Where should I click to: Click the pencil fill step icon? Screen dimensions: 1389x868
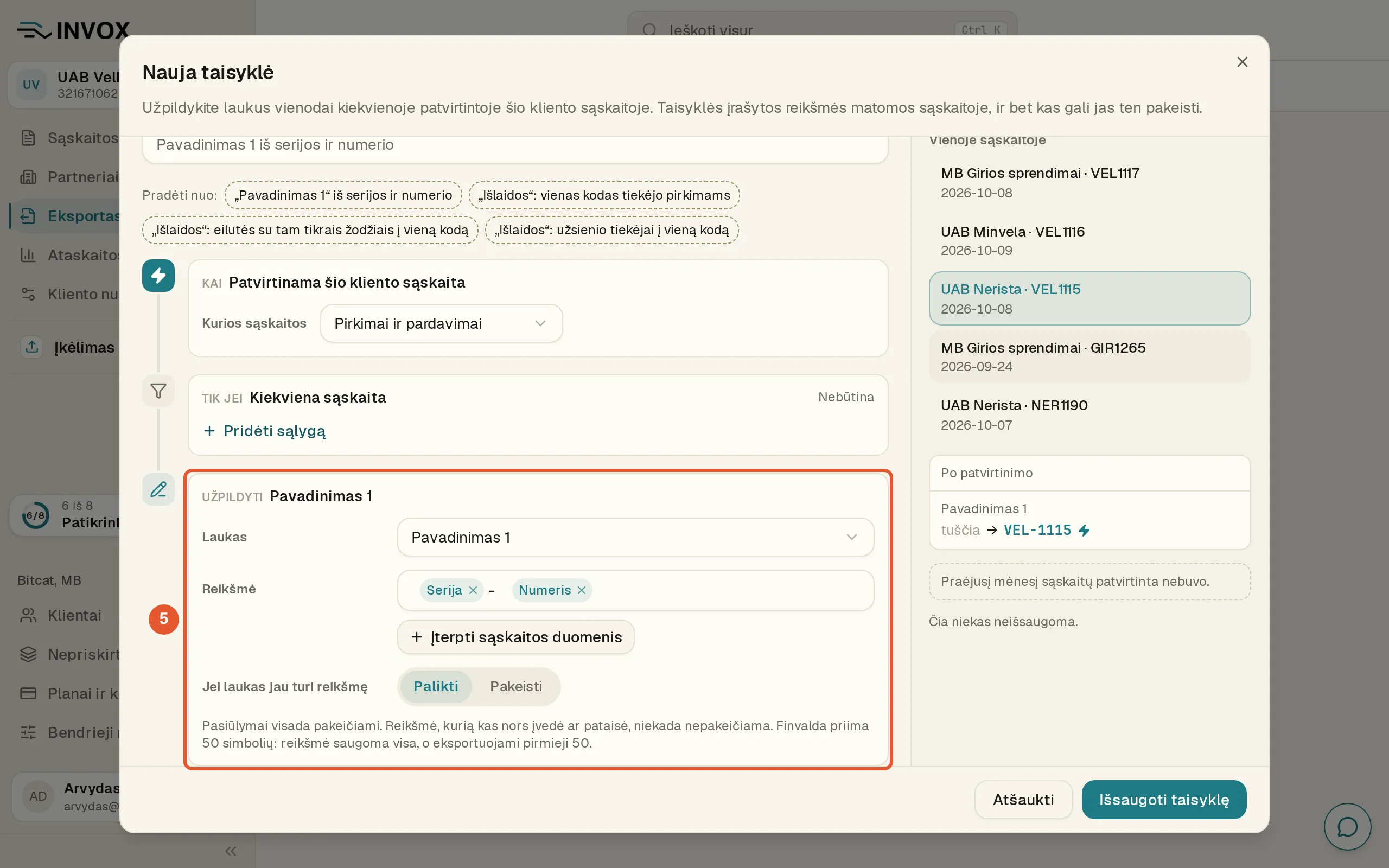click(158, 489)
